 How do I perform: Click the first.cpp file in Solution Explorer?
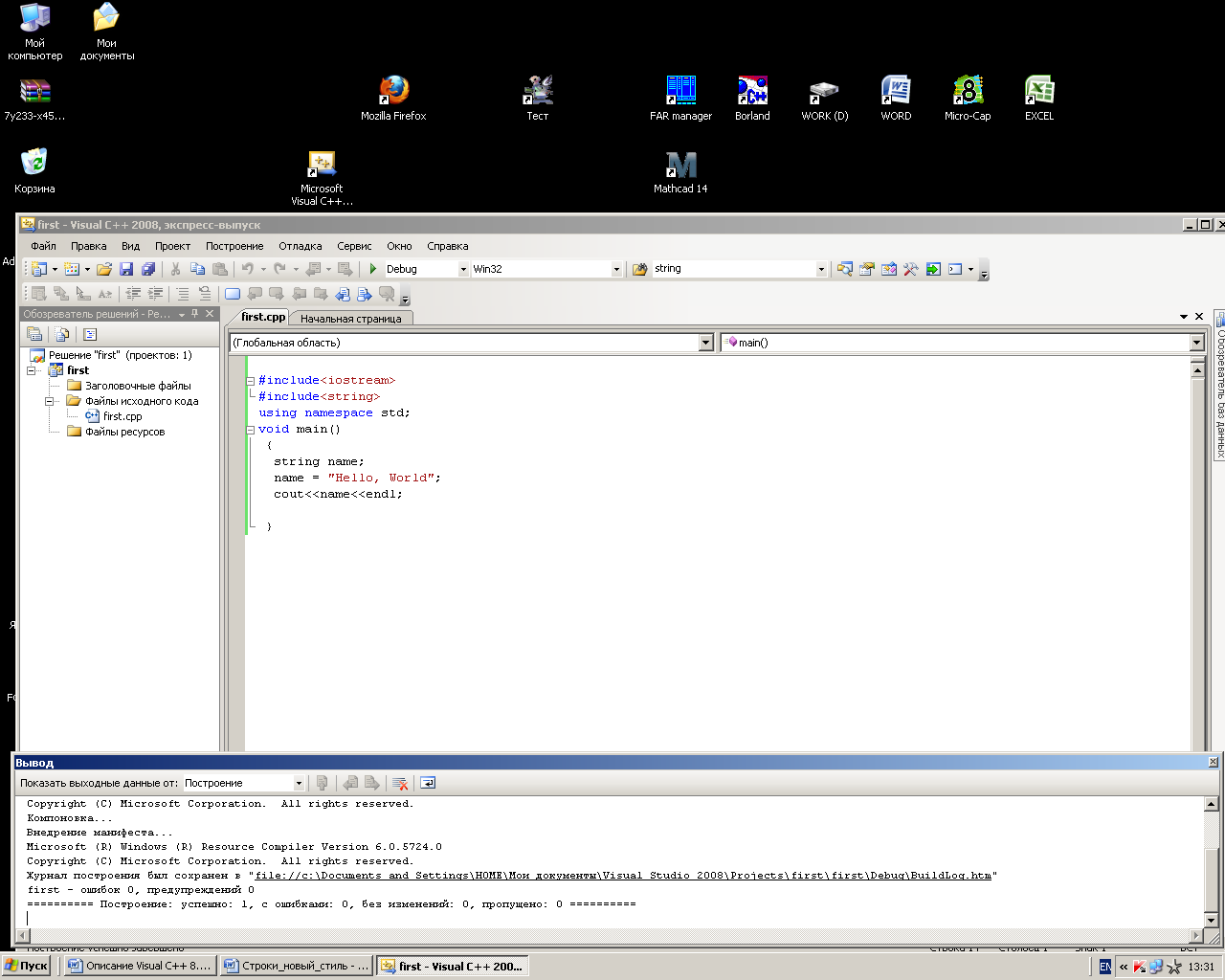(x=114, y=416)
